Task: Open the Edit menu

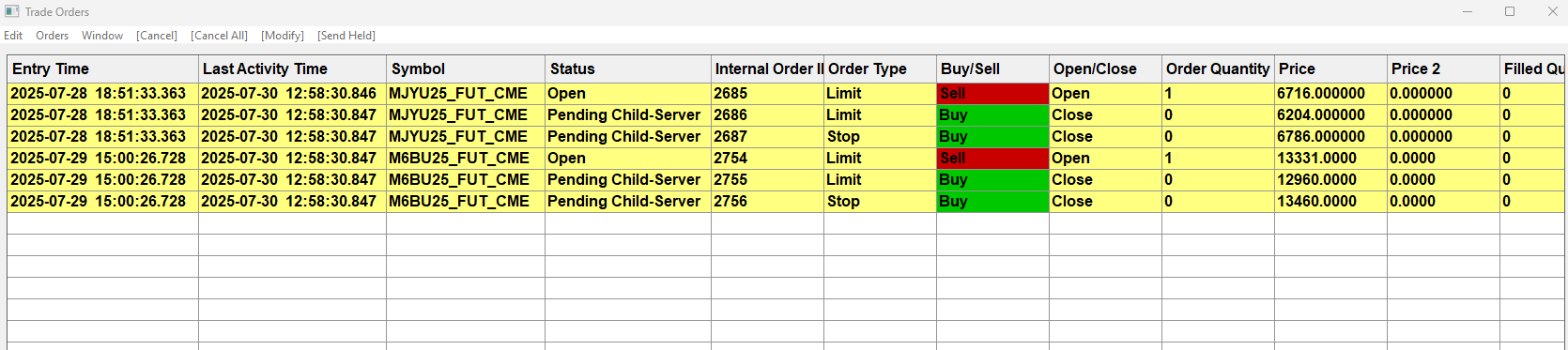Action: (x=13, y=35)
